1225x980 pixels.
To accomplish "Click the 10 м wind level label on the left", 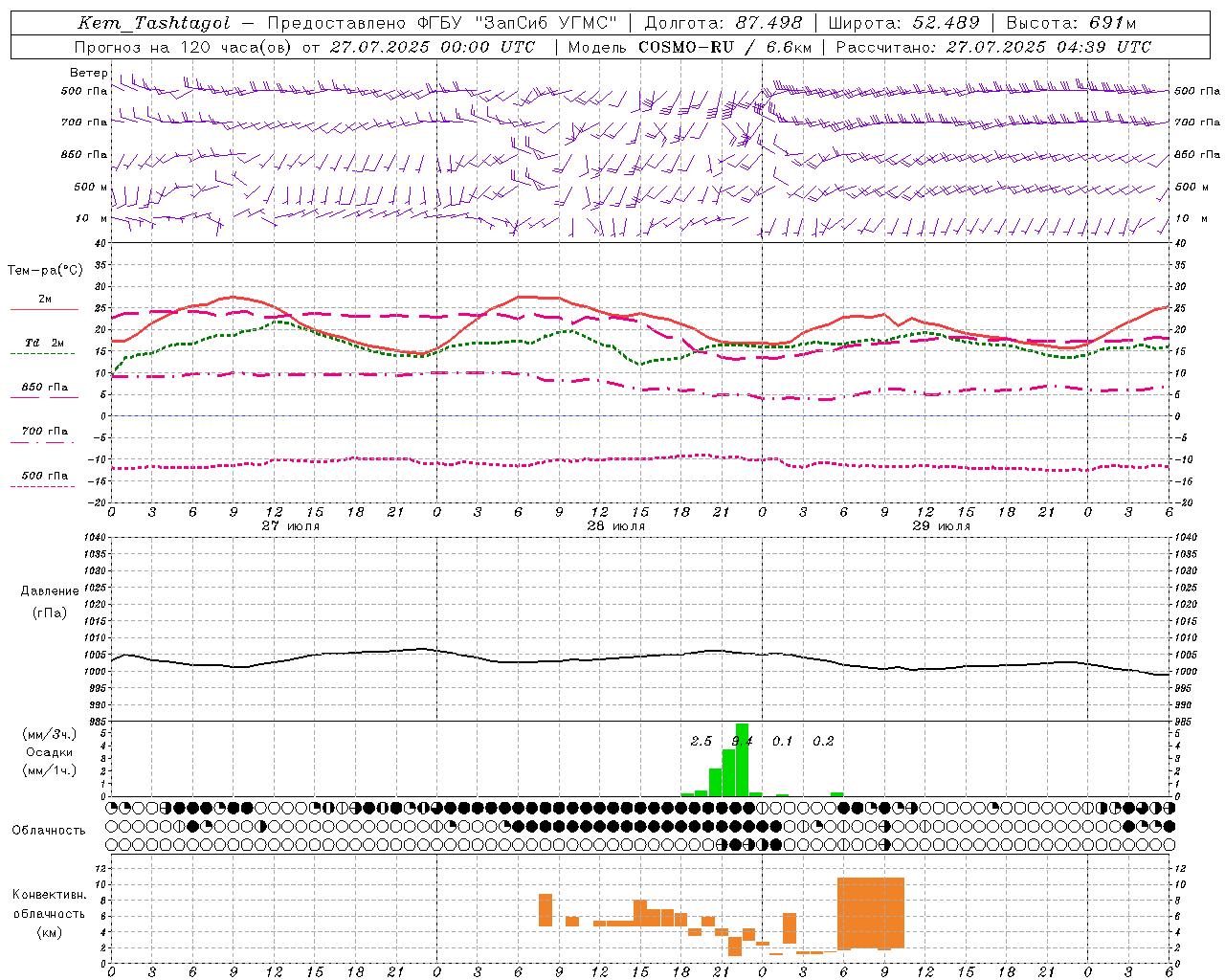I will pyautogui.click(x=91, y=219).
